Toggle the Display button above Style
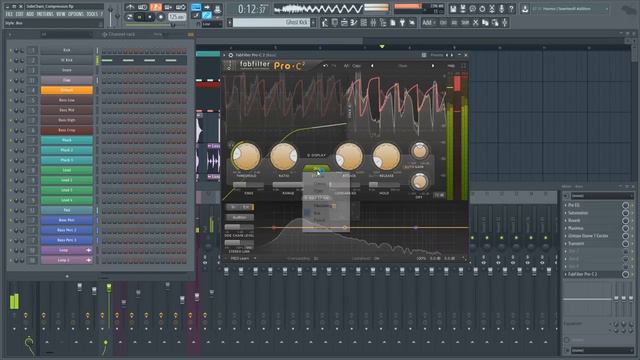The image size is (640, 360). click(316, 156)
